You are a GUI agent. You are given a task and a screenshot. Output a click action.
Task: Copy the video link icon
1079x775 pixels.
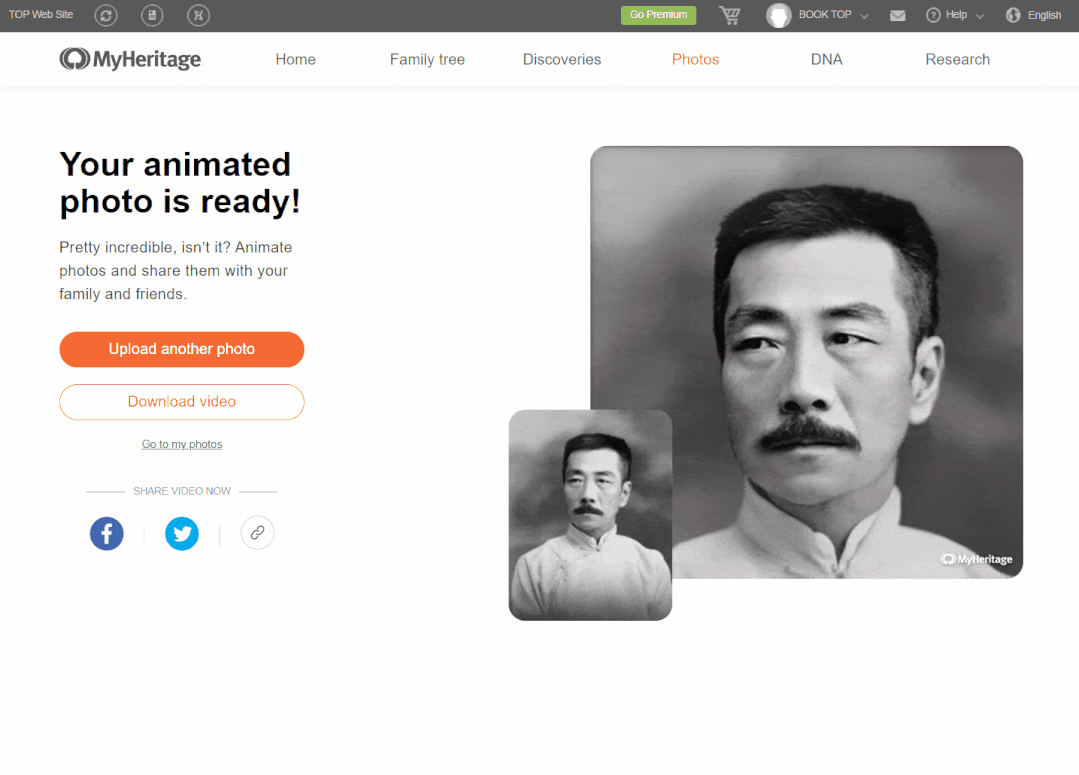tap(257, 533)
